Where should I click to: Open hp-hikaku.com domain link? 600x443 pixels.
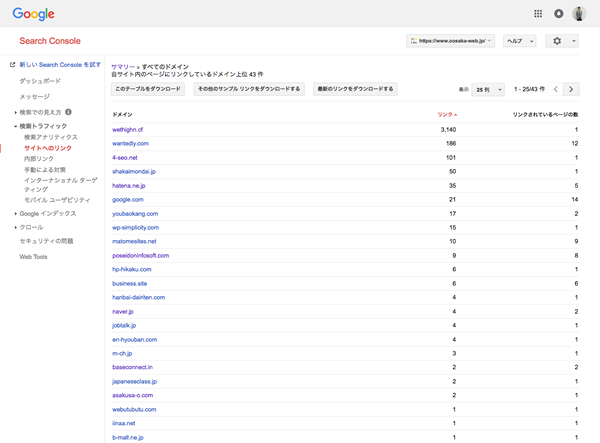[x=132, y=269]
